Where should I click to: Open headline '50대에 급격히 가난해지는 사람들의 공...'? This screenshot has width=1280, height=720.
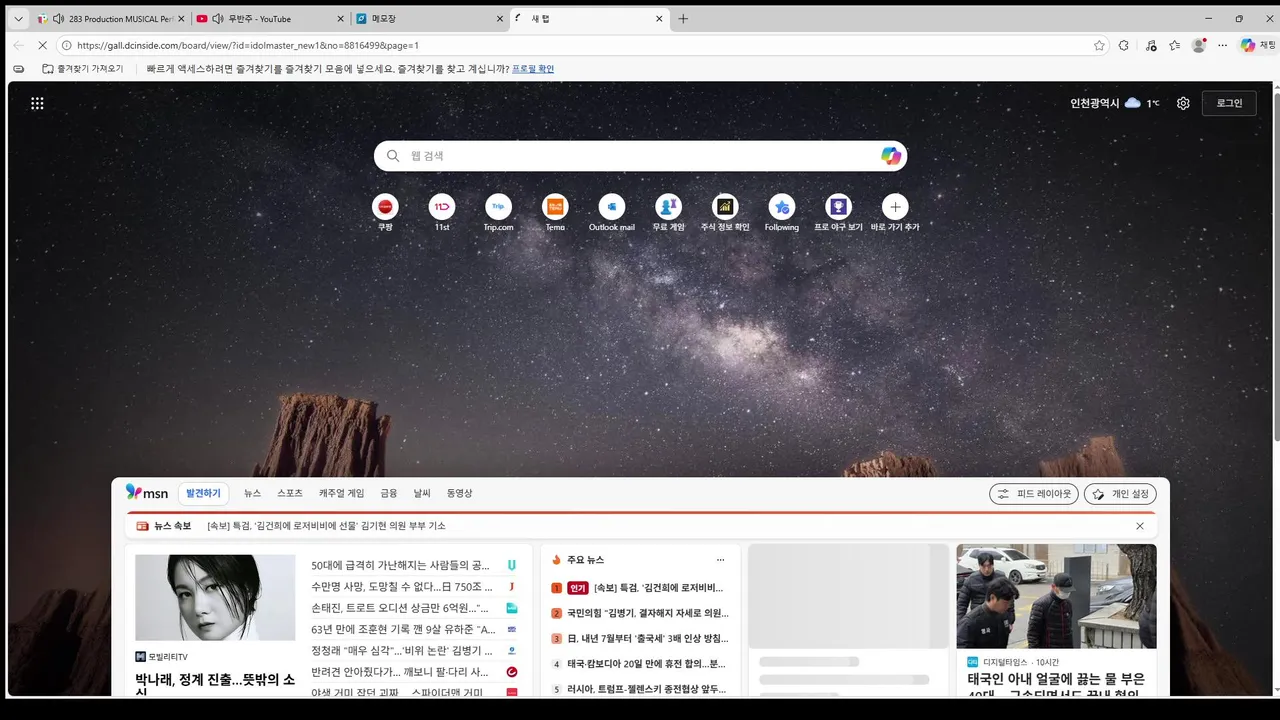point(401,566)
